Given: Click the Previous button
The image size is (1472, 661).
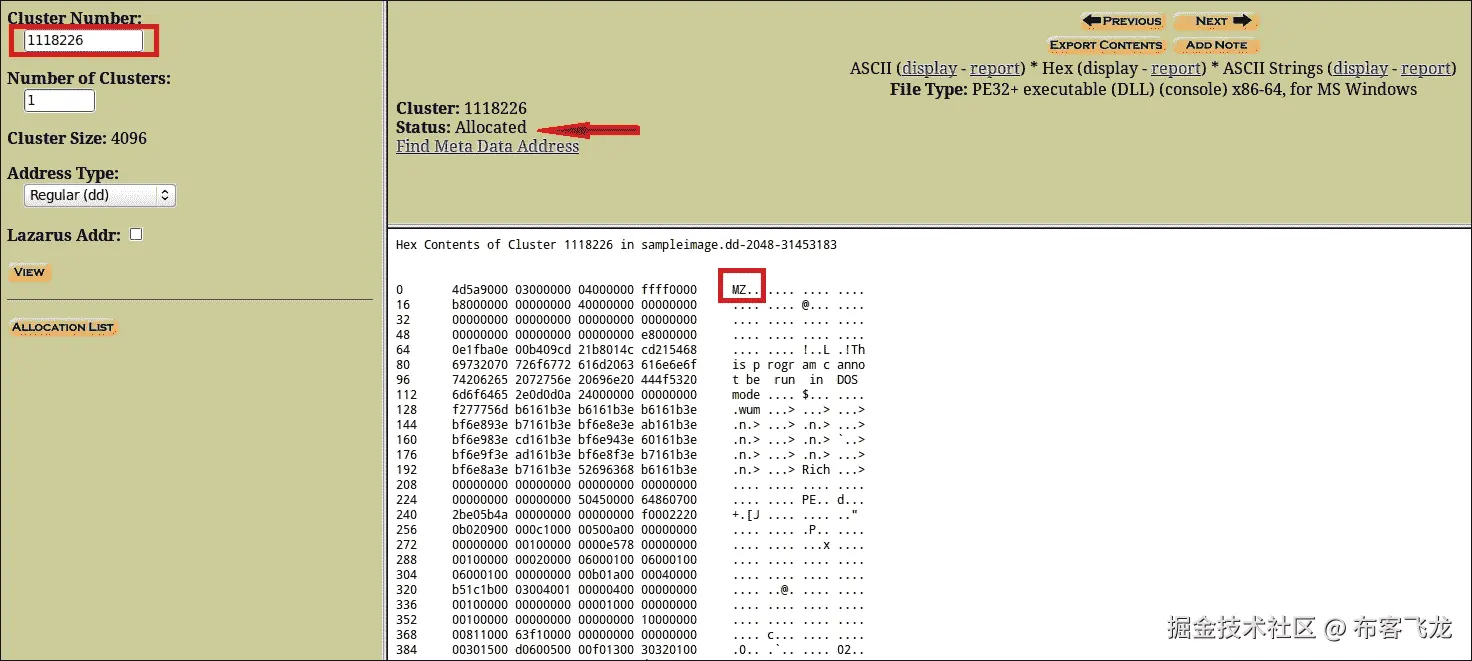Looking at the screenshot, I should (x=1122, y=21).
